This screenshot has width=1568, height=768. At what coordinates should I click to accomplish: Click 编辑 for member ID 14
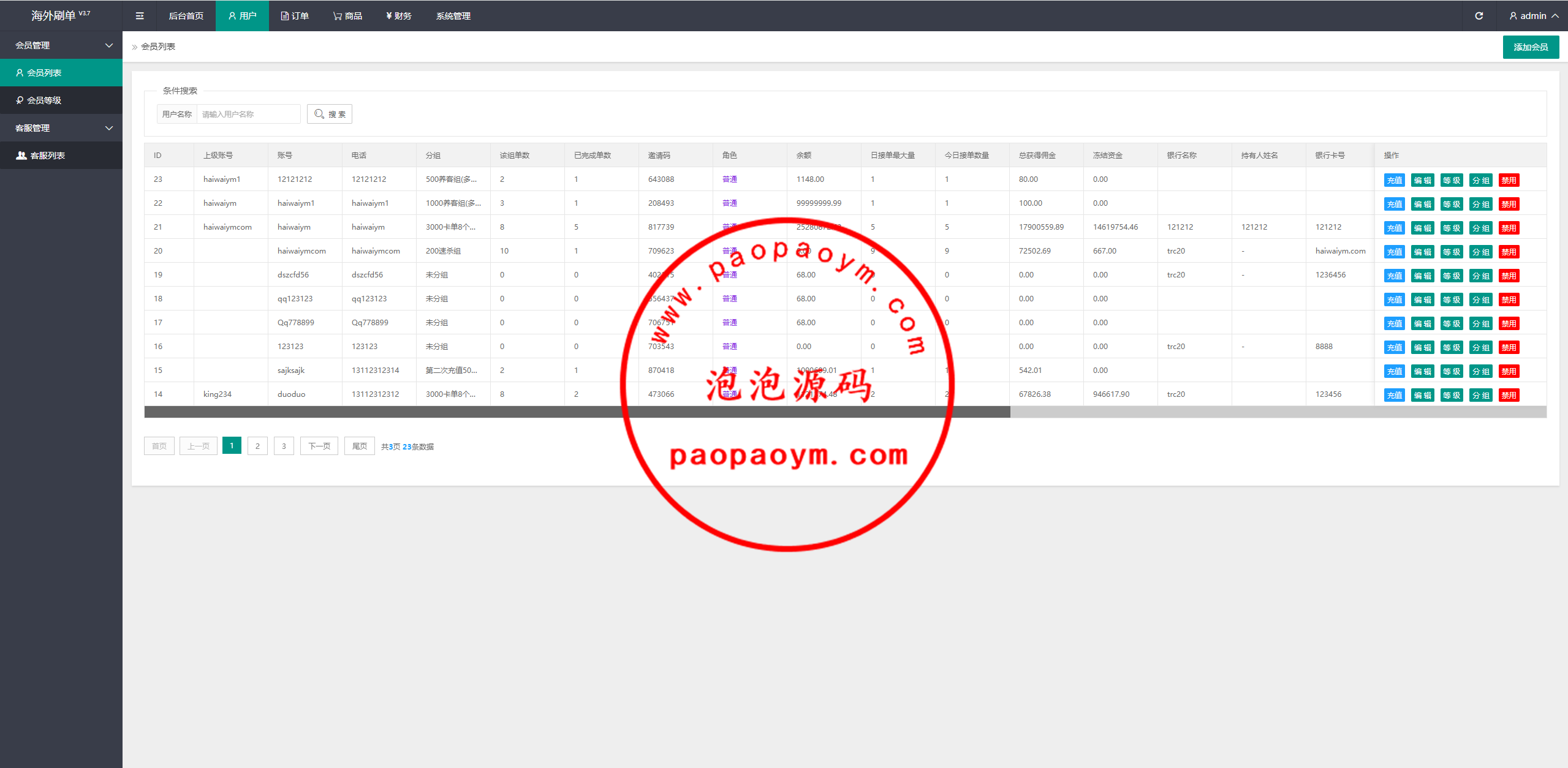pyautogui.click(x=1423, y=395)
